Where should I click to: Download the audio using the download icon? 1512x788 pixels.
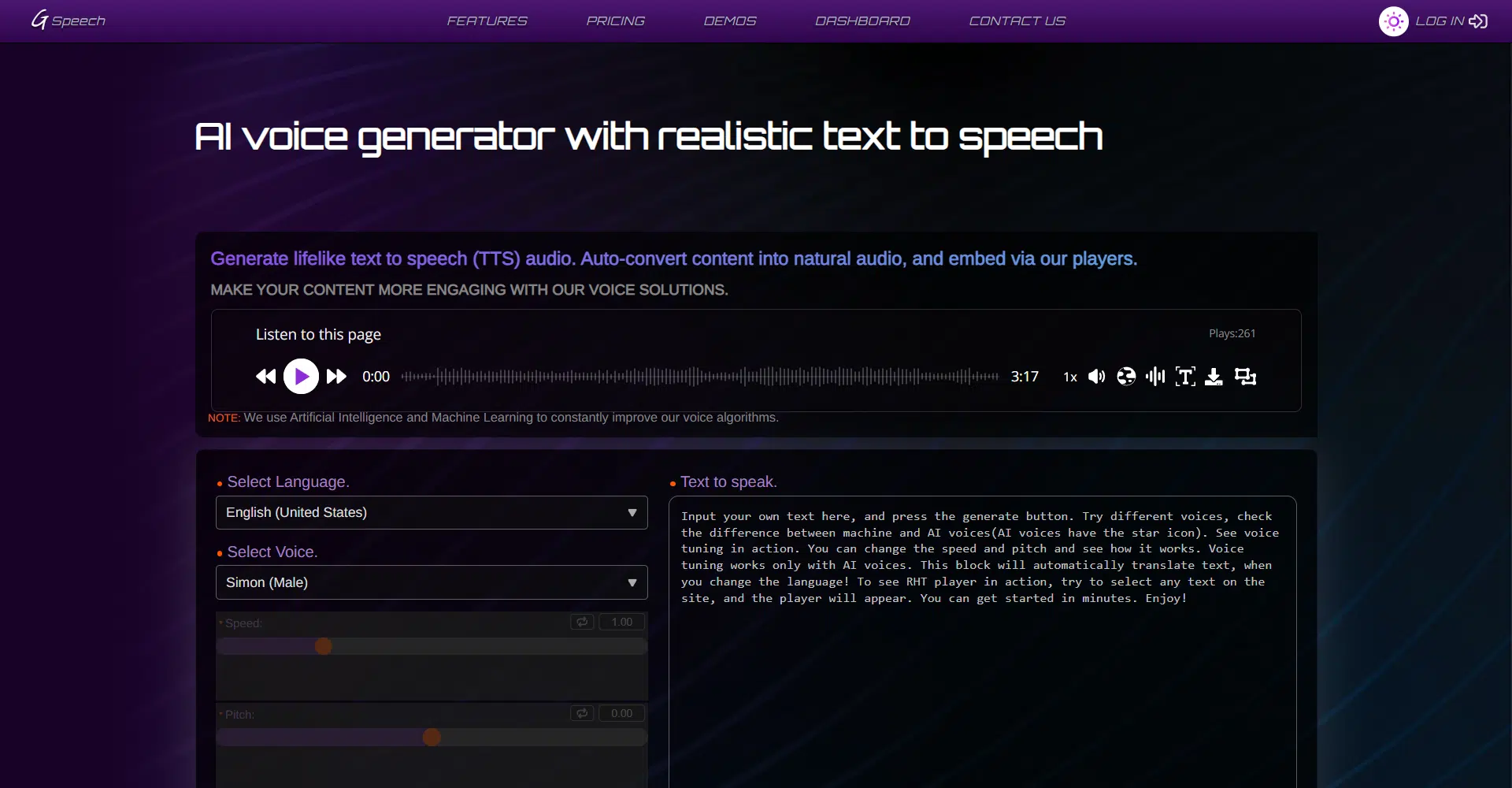(x=1214, y=377)
